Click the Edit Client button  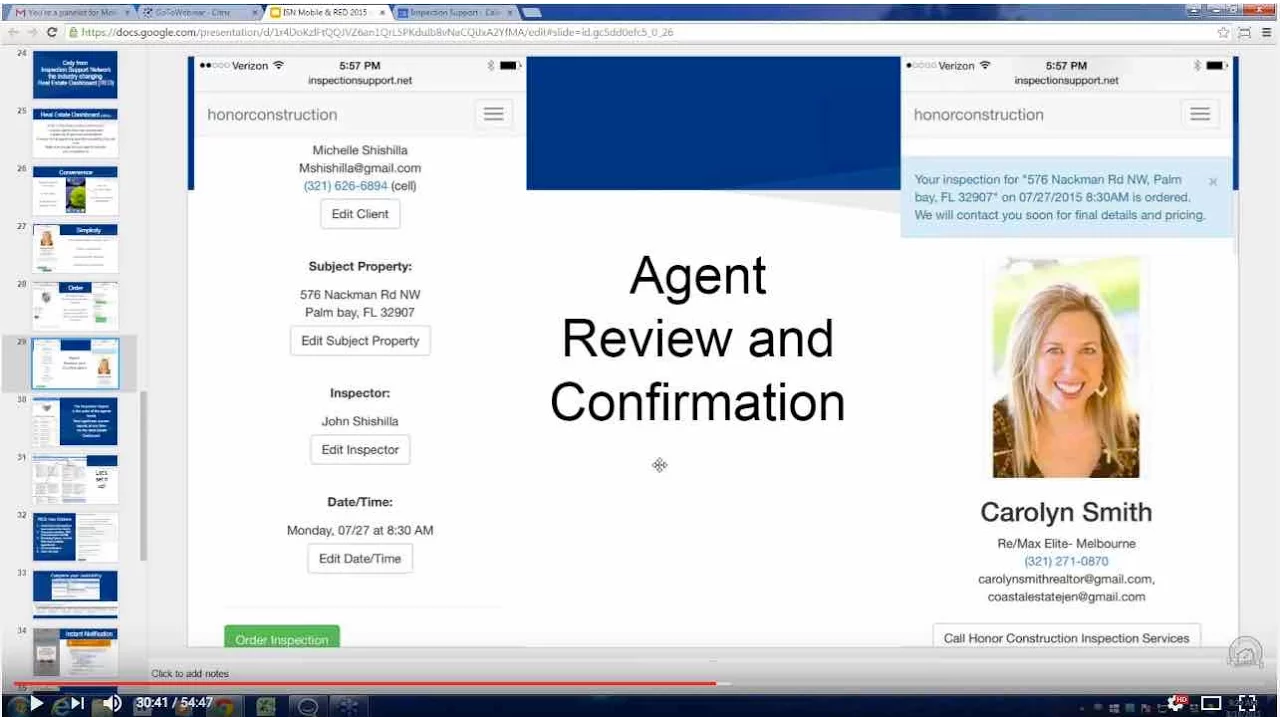pyautogui.click(x=360, y=214)
